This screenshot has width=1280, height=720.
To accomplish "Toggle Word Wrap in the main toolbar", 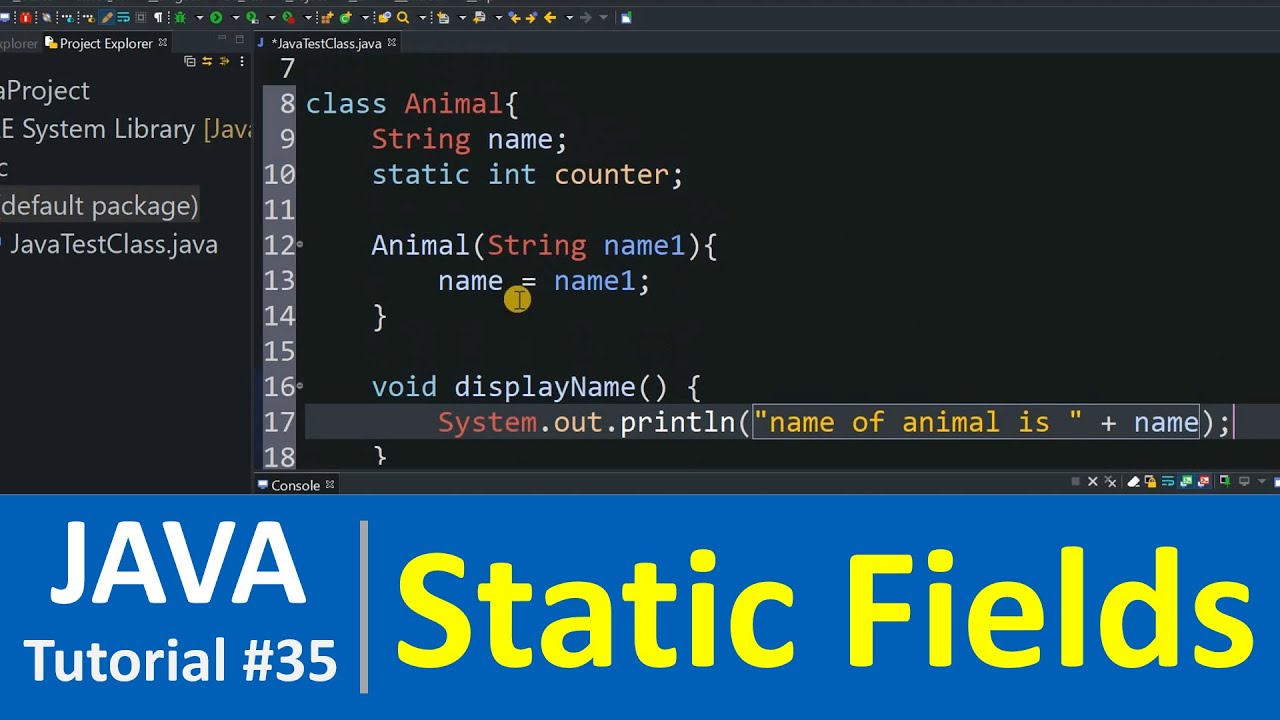I will coord(123,18).
